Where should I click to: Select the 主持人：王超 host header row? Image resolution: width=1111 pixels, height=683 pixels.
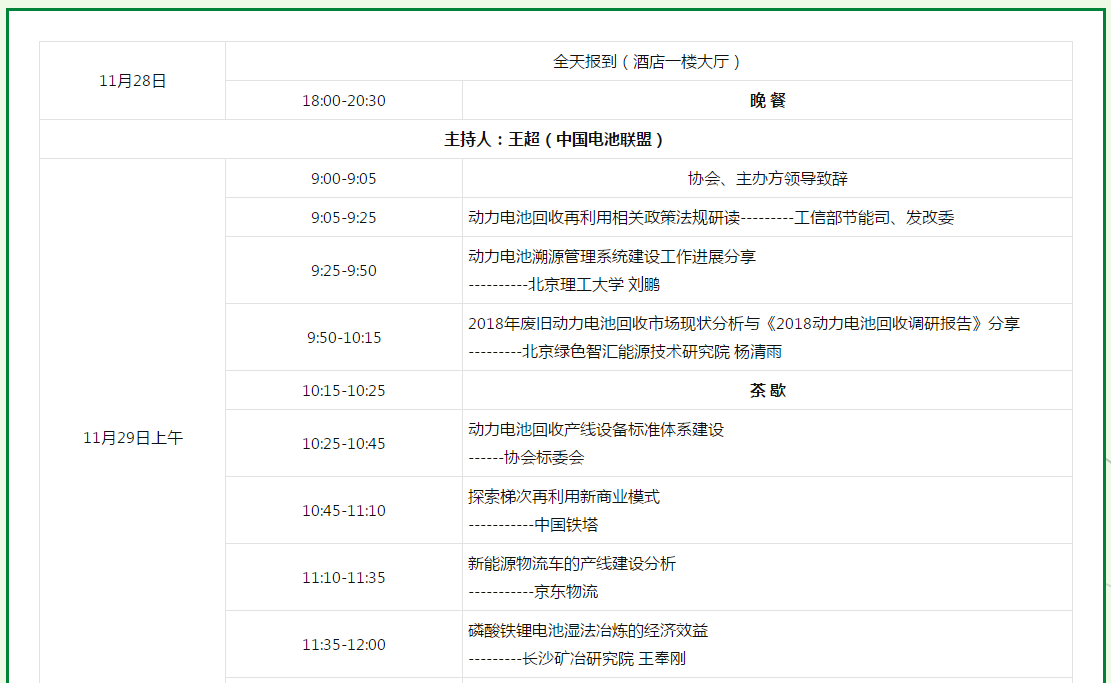tap(555, 139)
